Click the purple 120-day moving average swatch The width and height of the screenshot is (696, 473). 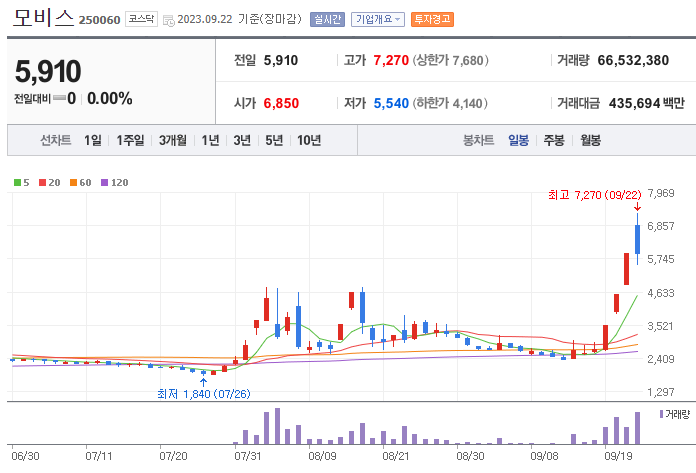pos(105,182)
